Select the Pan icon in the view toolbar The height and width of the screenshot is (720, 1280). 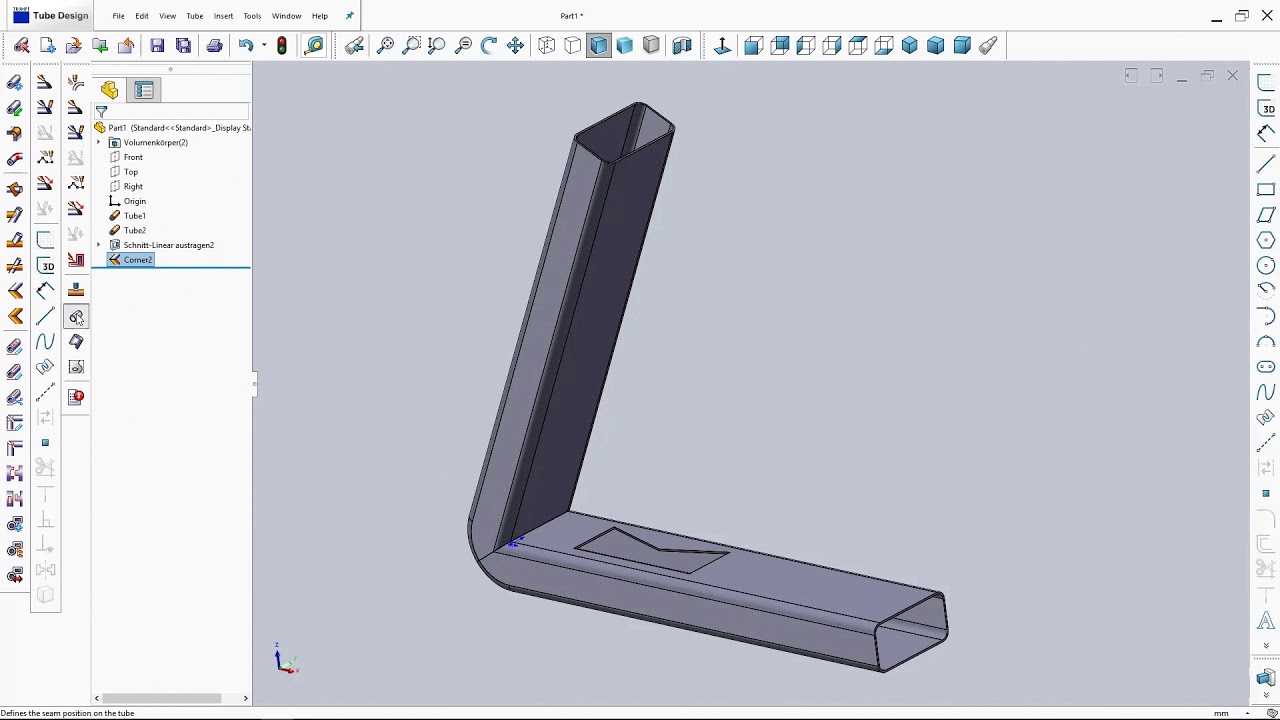coord(515,45)
